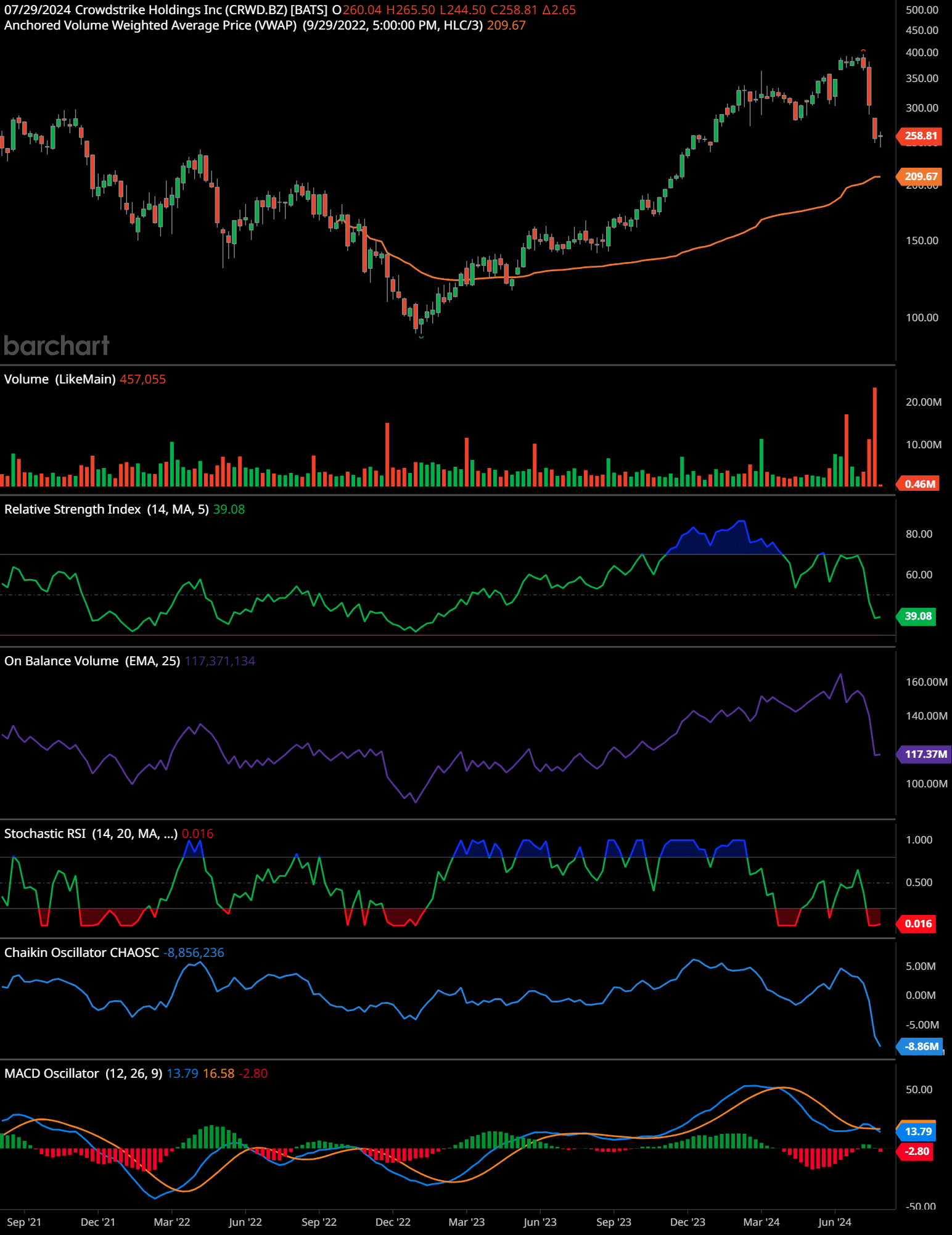
Task: Click the Mar '22 date label on time axis
Action: 171,1222
